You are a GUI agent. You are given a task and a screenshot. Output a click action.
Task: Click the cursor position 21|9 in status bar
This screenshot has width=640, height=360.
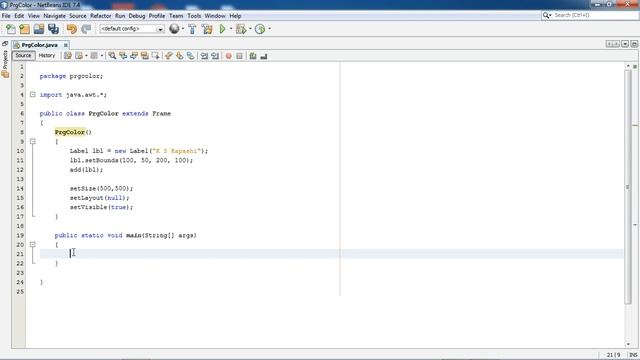click(x=613, y=355)
